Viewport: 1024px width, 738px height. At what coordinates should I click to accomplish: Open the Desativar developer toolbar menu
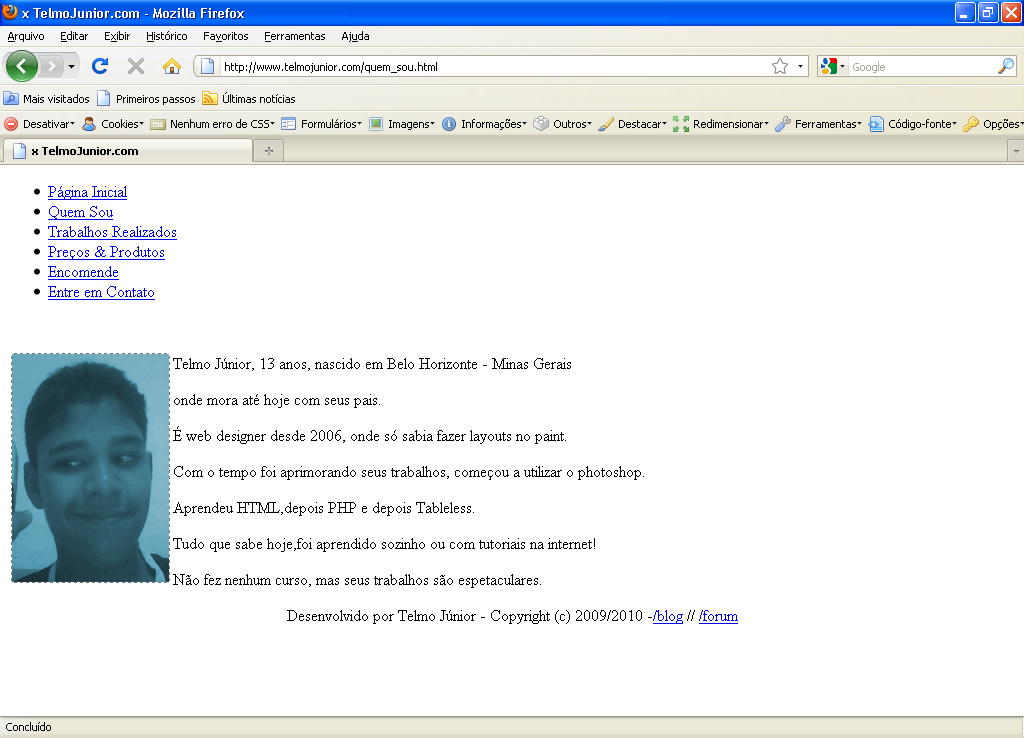[39, 123]
